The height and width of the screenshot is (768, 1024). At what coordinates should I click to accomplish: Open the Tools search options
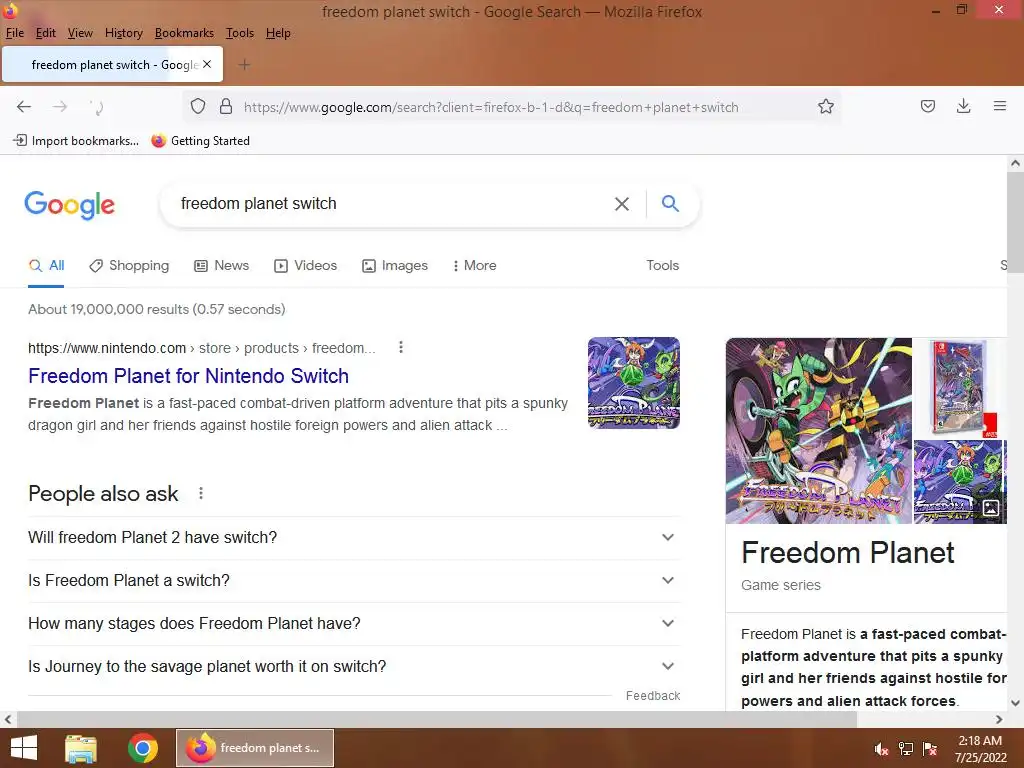coord(662,265)
